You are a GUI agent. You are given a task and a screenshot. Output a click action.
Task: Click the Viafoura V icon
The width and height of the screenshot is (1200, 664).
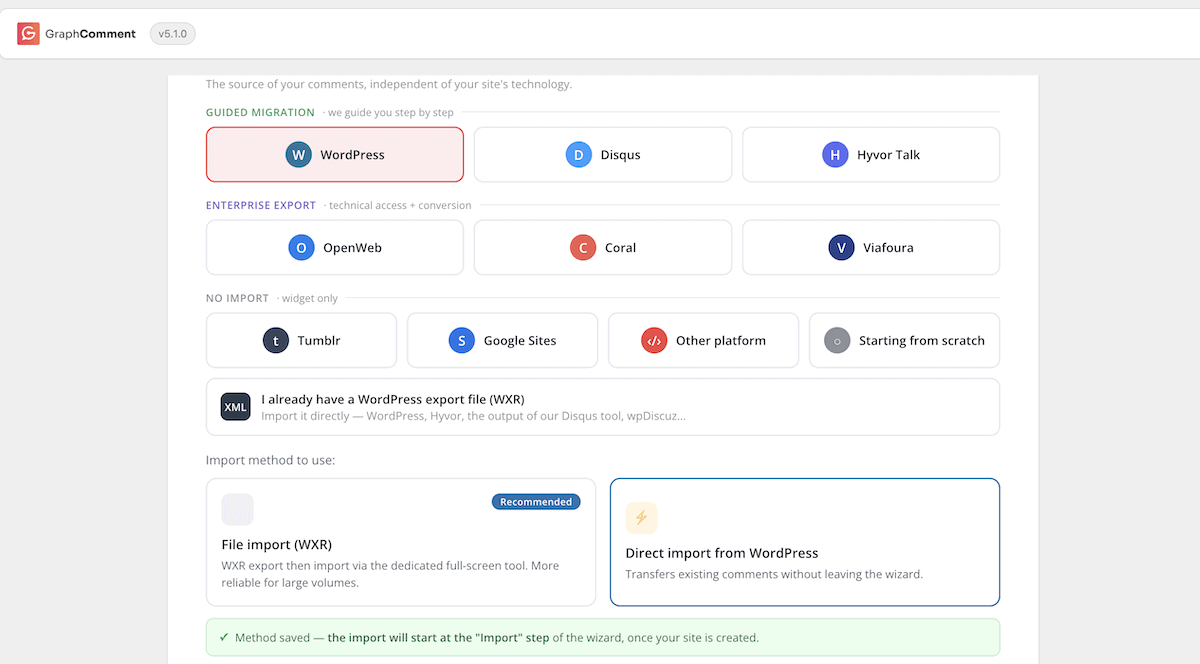click(x=841, y=247)
